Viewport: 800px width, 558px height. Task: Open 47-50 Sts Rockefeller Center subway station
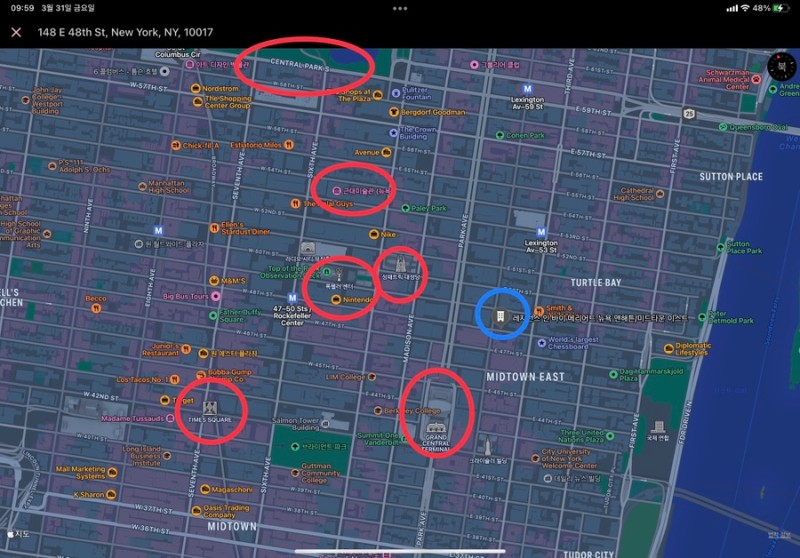pyautogui.click(x=292, y=297)
